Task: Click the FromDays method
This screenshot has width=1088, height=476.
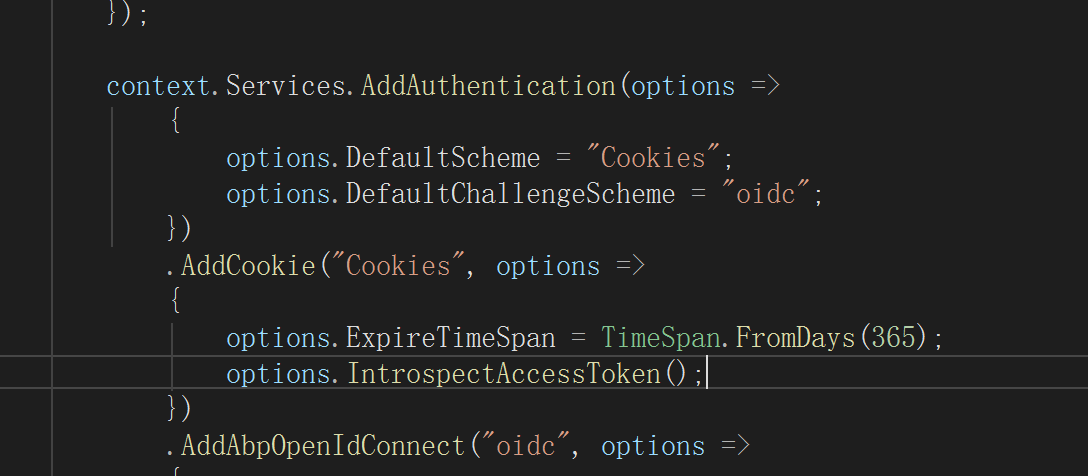Action: click(x=795, y=338)
